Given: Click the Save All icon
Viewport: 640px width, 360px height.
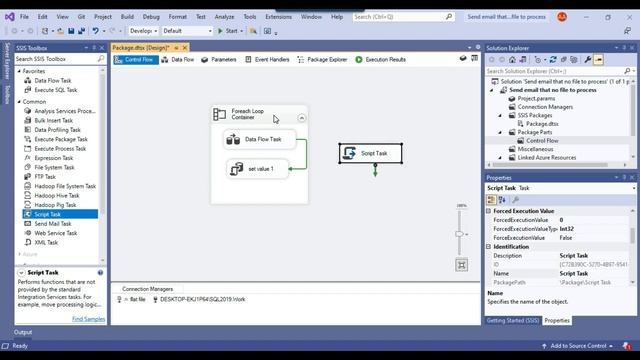Looking at the screenshot, I should (x=82, y=31).
